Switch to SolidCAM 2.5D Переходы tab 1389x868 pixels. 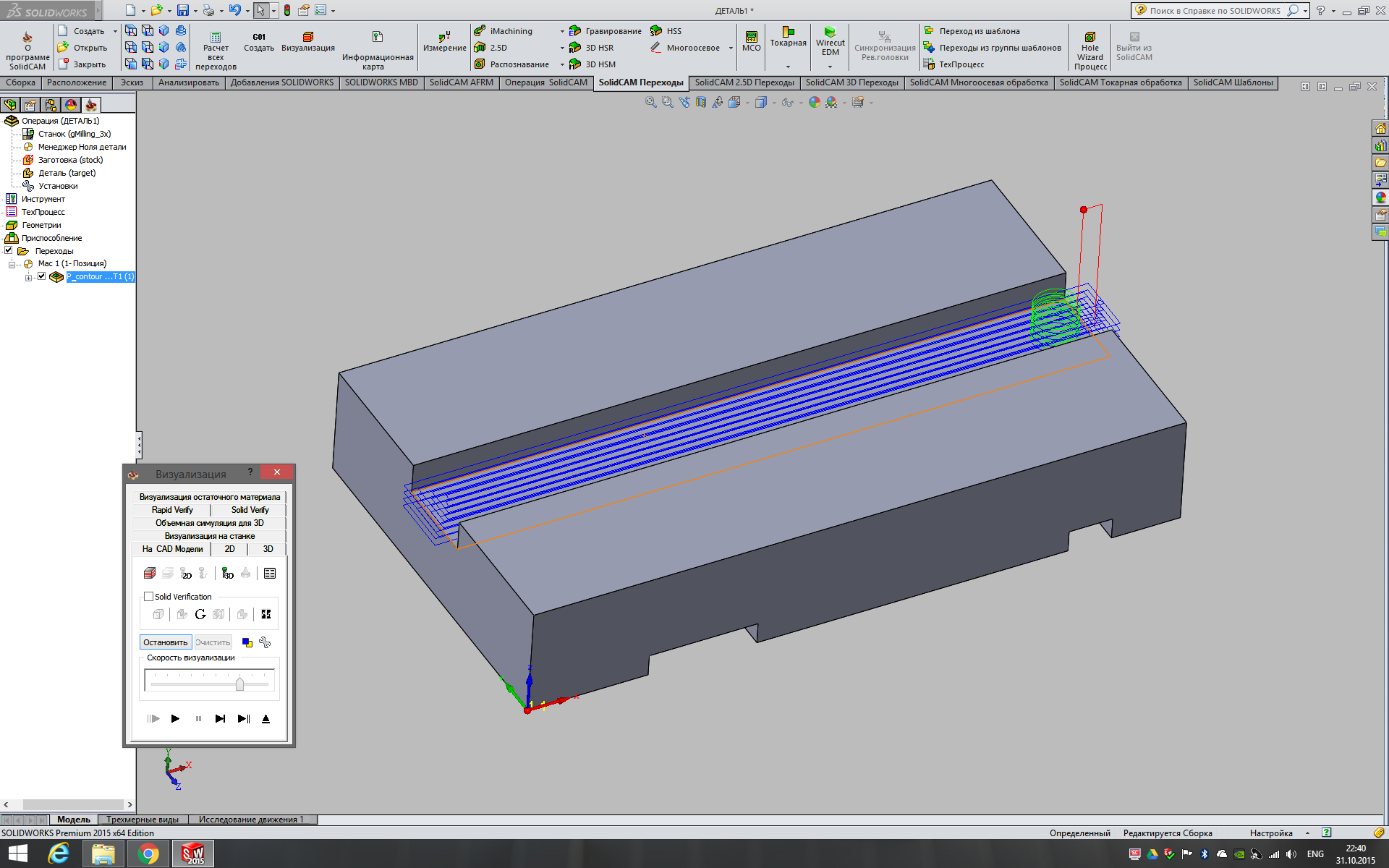click(x=744, y=82)
